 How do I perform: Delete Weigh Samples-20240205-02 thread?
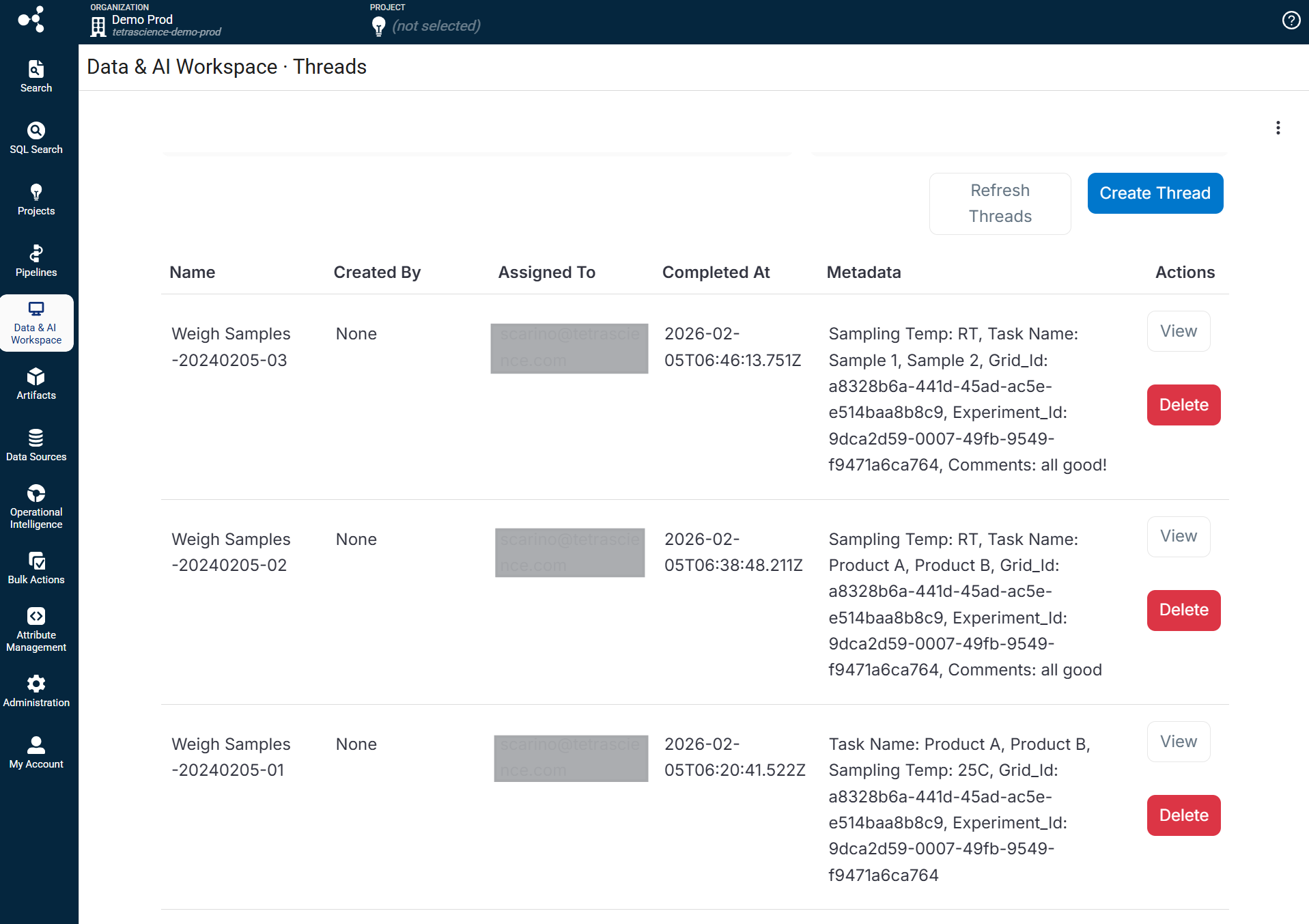[x=1183, y=610]
